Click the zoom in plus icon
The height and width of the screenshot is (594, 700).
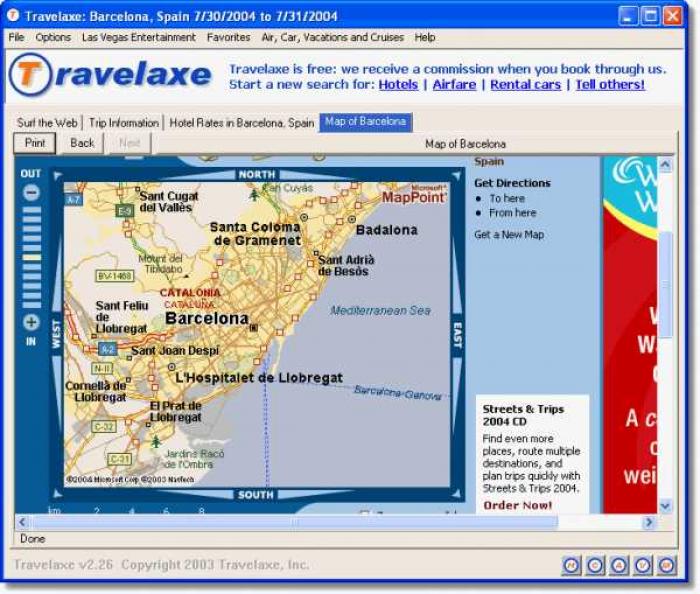click(x=31, y=322)
